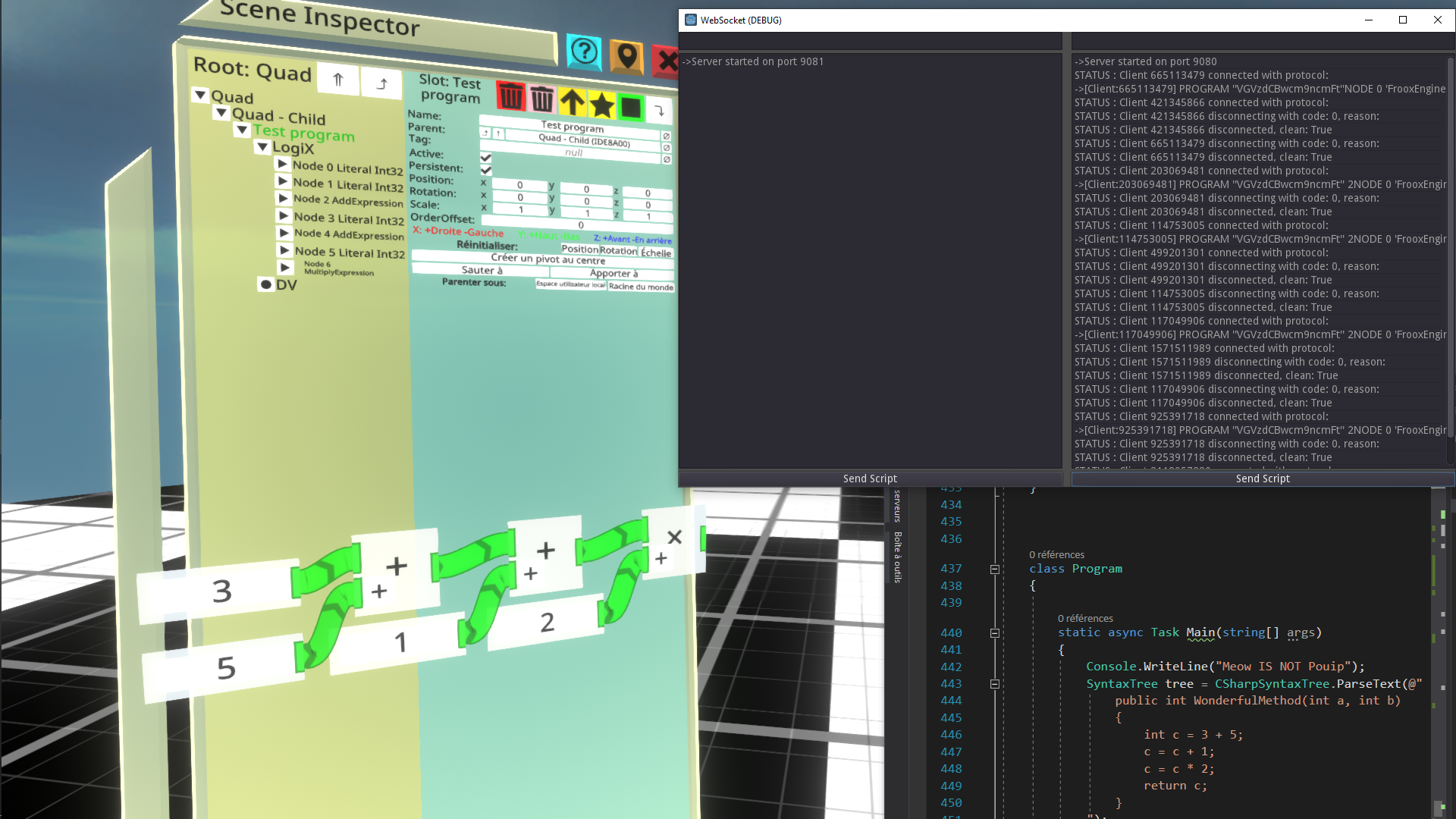
Task: Toggle the Active checkbox
Action: pyautogui.click(x=486, y=158)
